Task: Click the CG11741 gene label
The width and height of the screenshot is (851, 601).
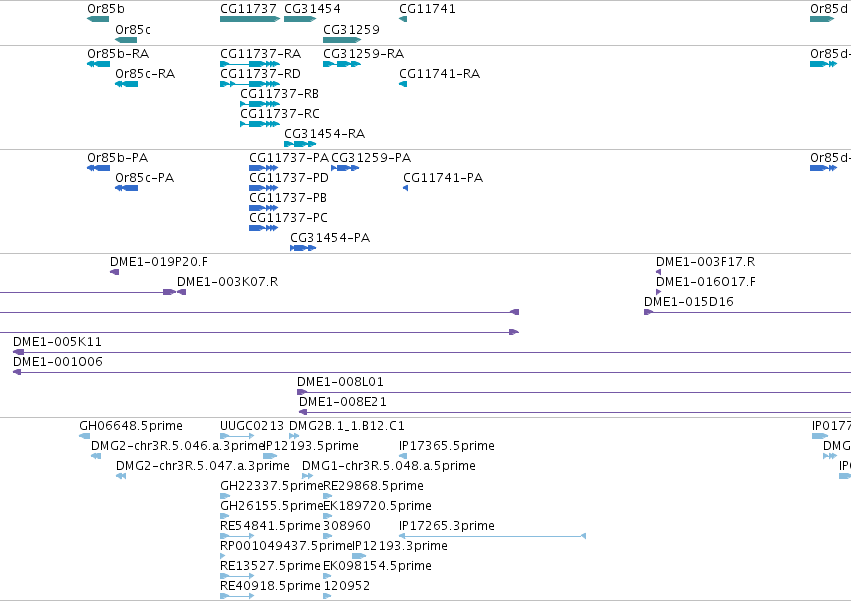Action: (428, 9)
